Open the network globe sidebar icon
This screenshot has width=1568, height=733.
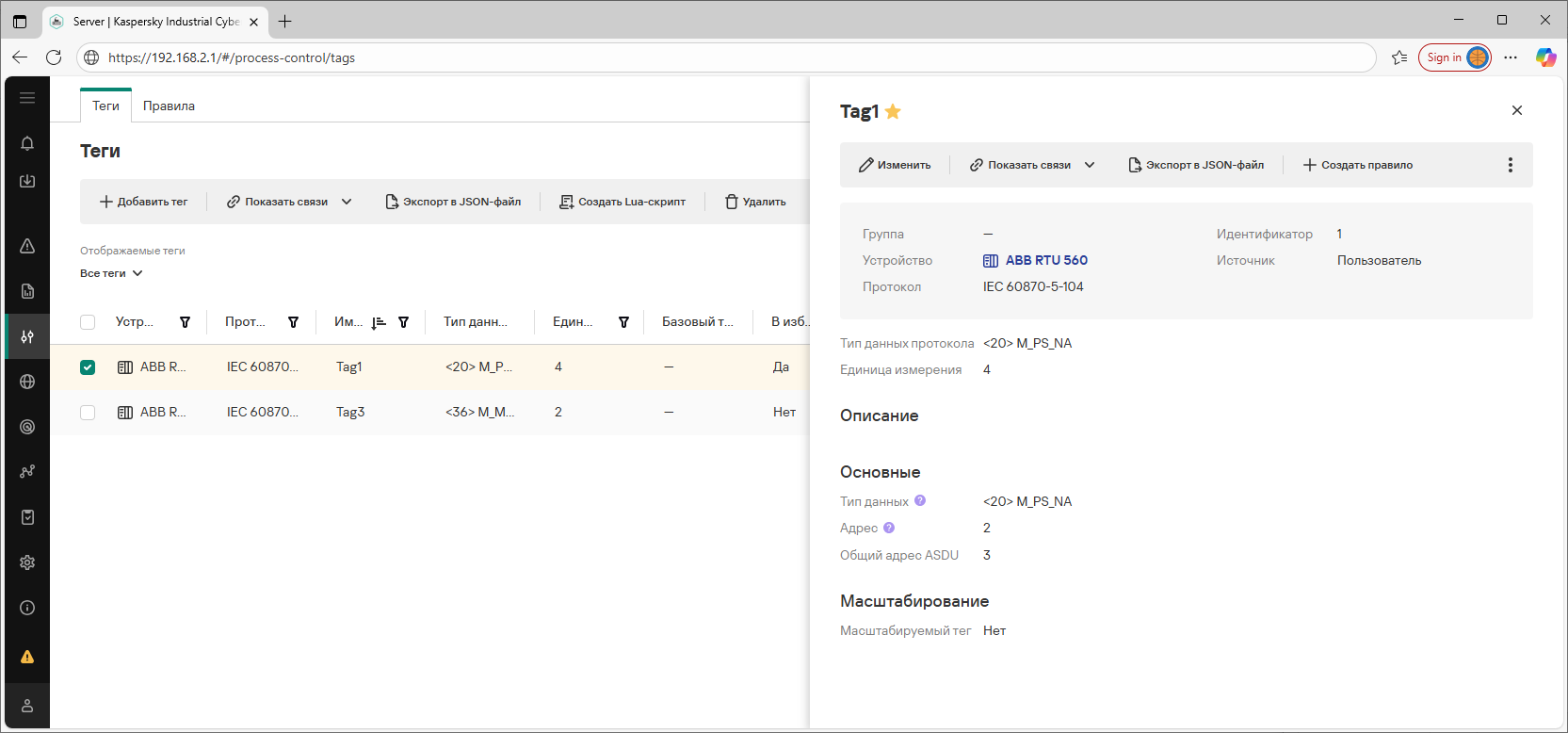(x=27, y=382)
